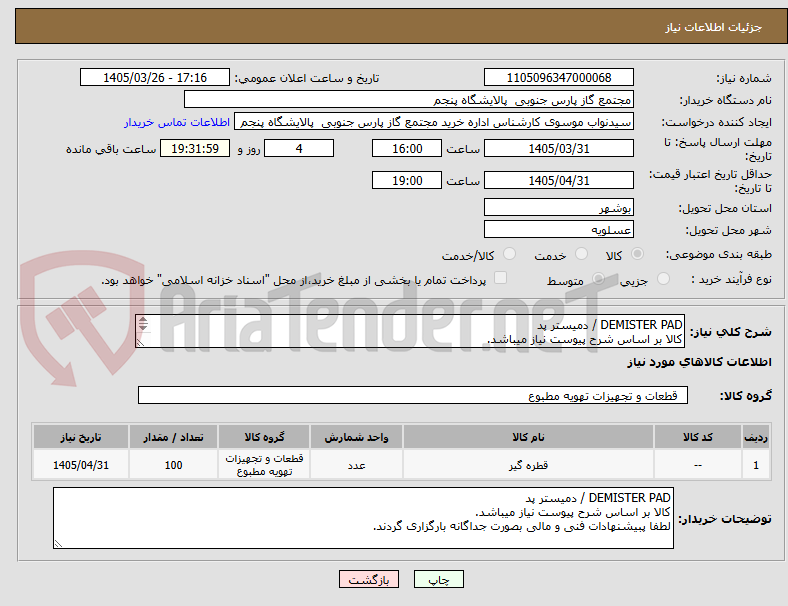
Task: Click the remaining time field 19:31:59
Action: coord(195,148)
